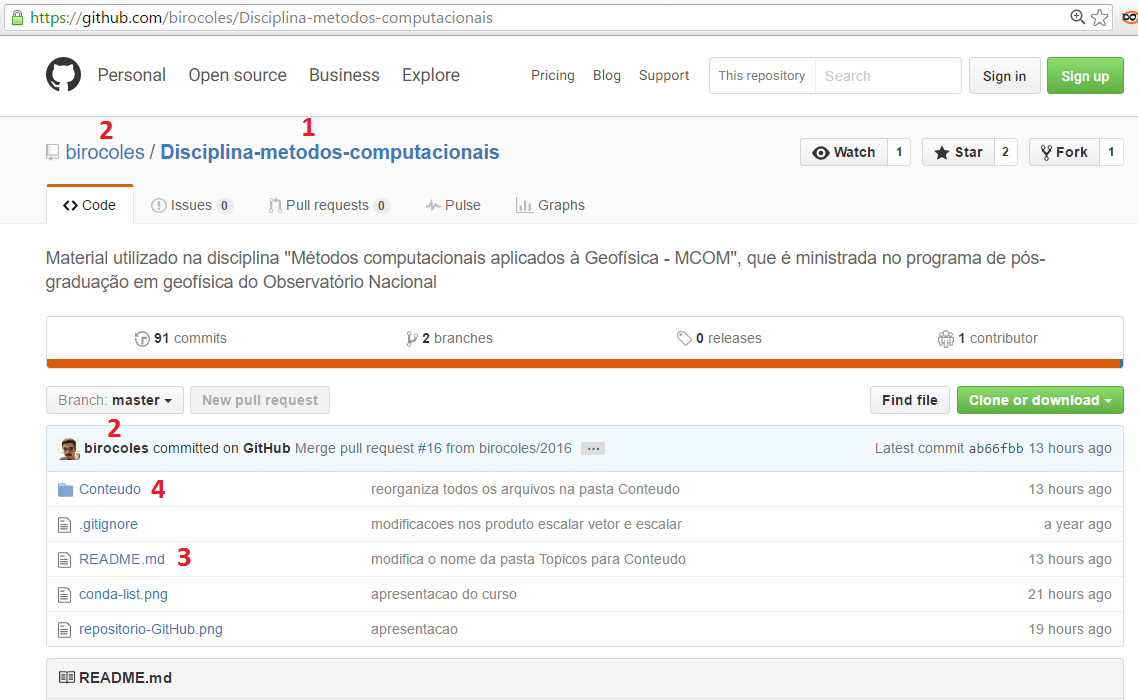The height and width of the screenshot is (700, 1138).
Task: Click the Watch button
Action: [x=844, y=152]
